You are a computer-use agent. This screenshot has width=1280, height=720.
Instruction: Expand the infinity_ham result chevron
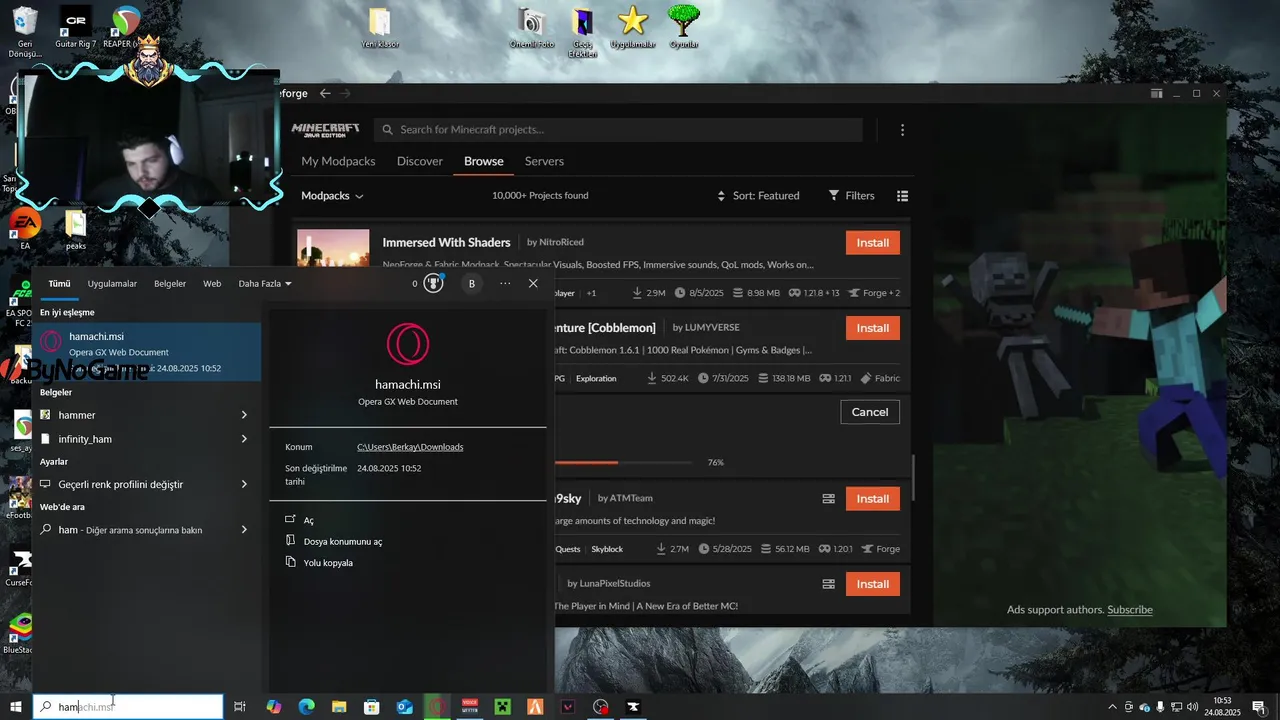point(244,439)
